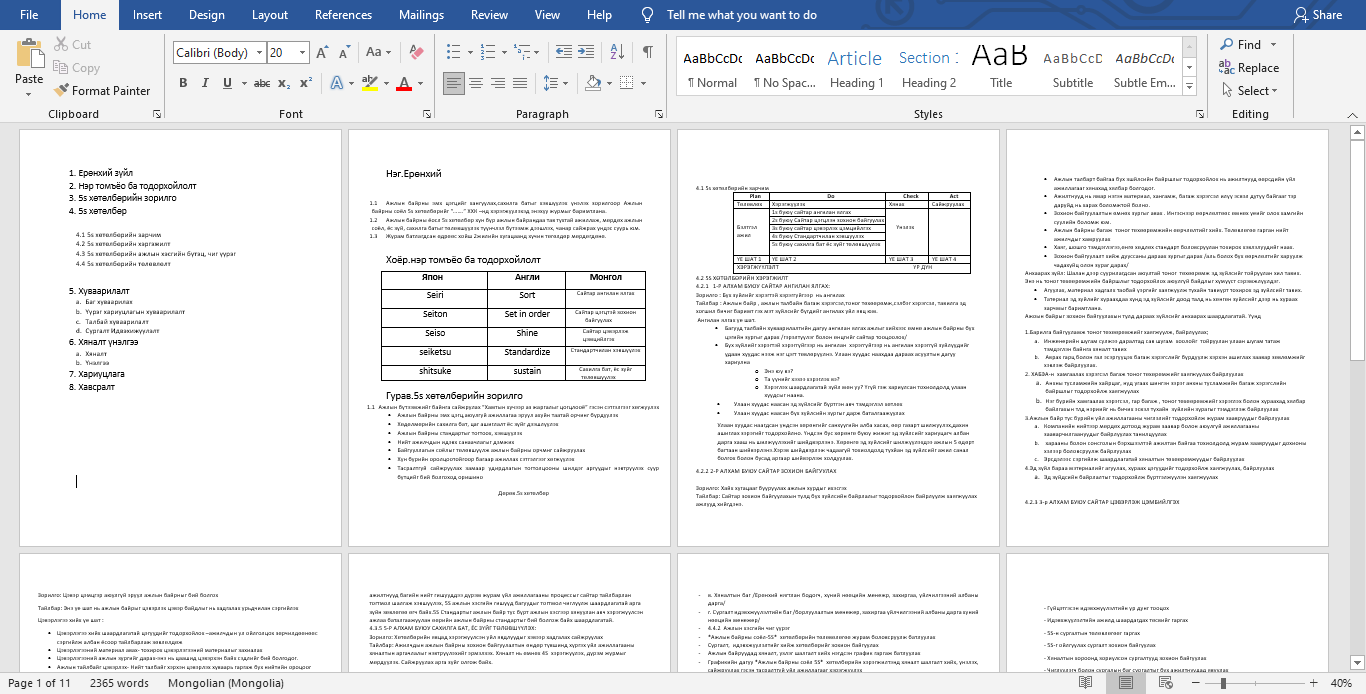Click the Tell me search field

point(741,15)
